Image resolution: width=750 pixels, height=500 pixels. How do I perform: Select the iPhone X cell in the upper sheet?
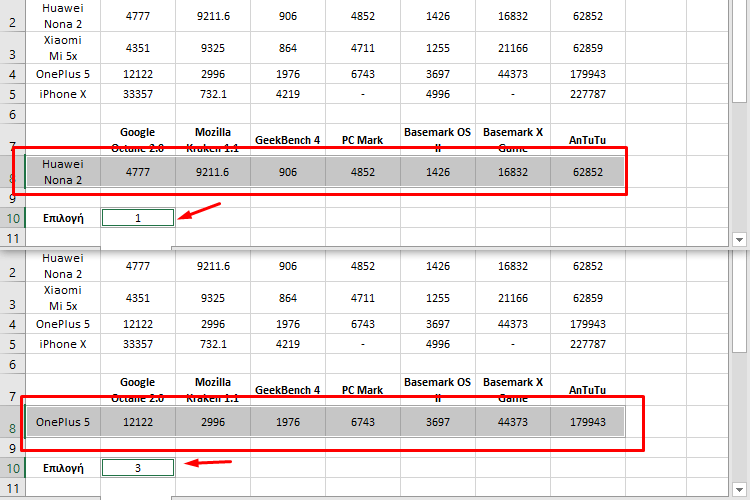pos(63,94)
